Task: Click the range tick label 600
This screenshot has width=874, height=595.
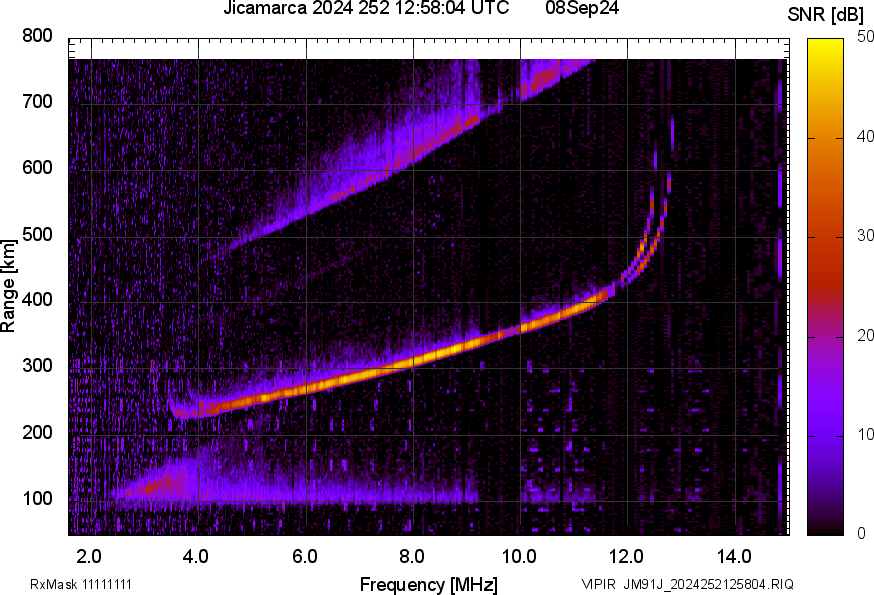Action: [37, 167]
